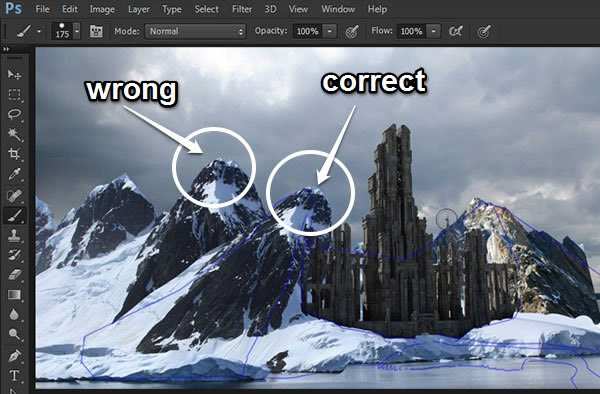Select the Rectangular Marquee tool
Screen dimensions: 600x394
pyautogui.click(x=14, y=94)
